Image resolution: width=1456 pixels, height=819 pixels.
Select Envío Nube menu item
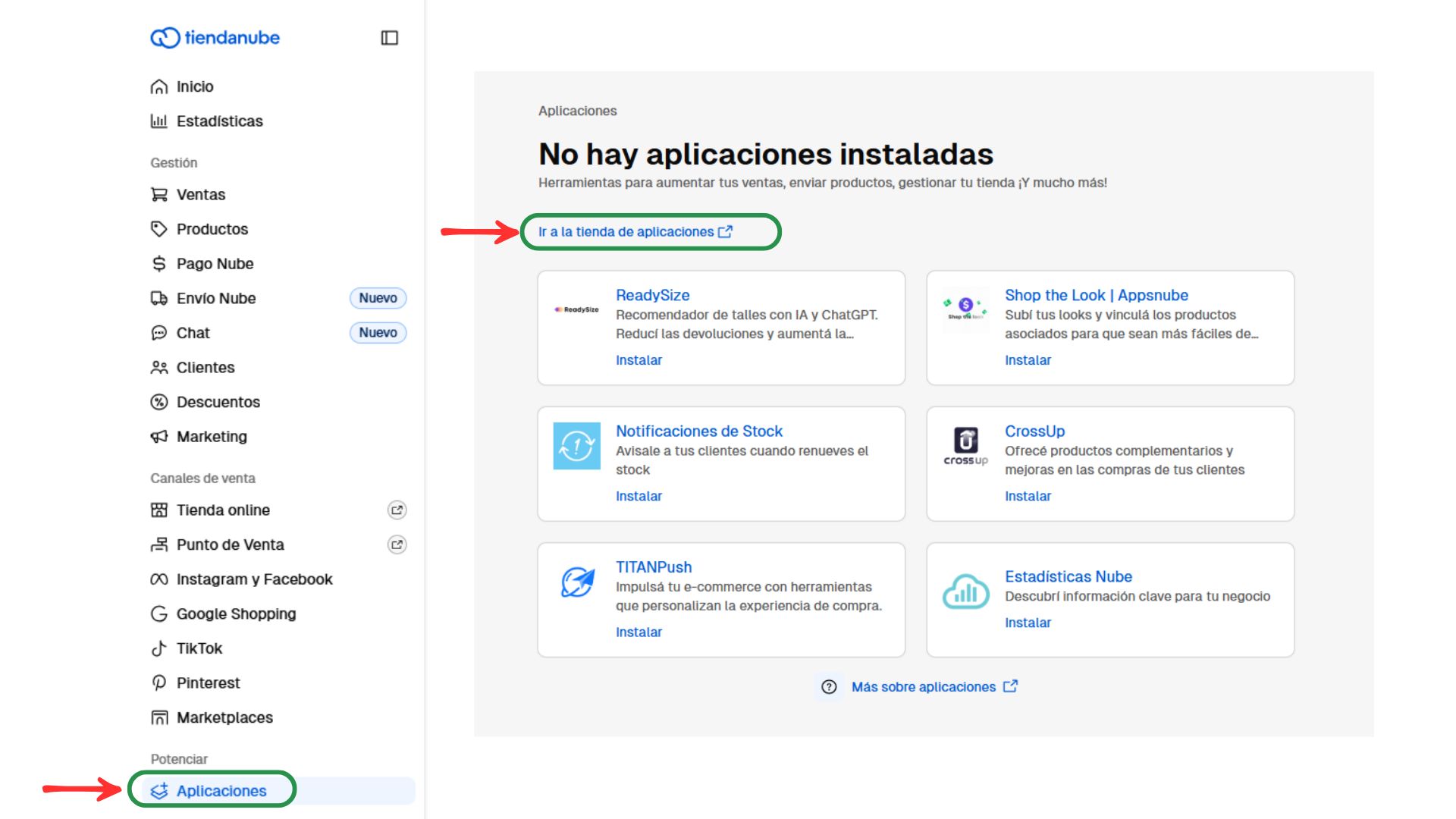(216, 299)
